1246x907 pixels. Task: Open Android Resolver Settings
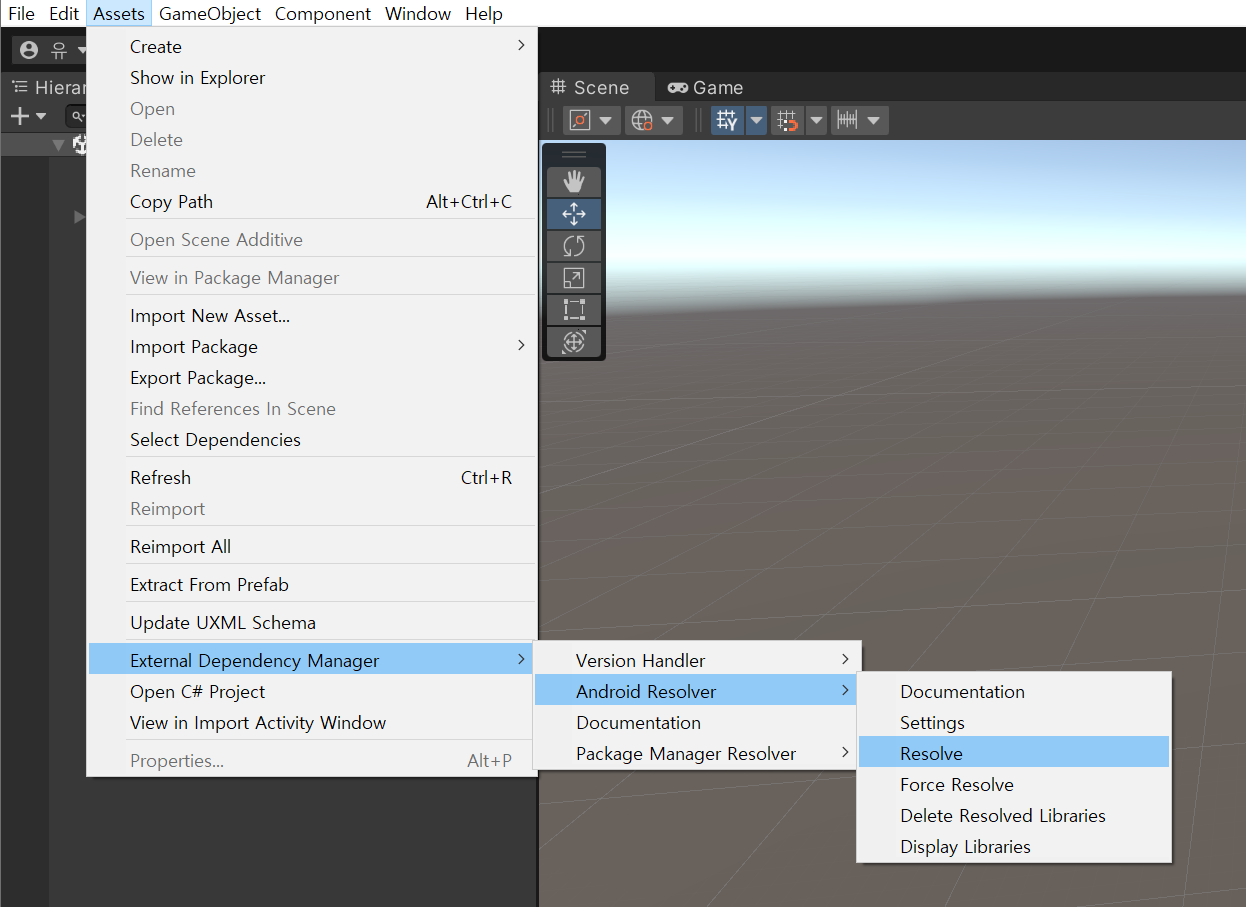click(x=1014, y=723)
